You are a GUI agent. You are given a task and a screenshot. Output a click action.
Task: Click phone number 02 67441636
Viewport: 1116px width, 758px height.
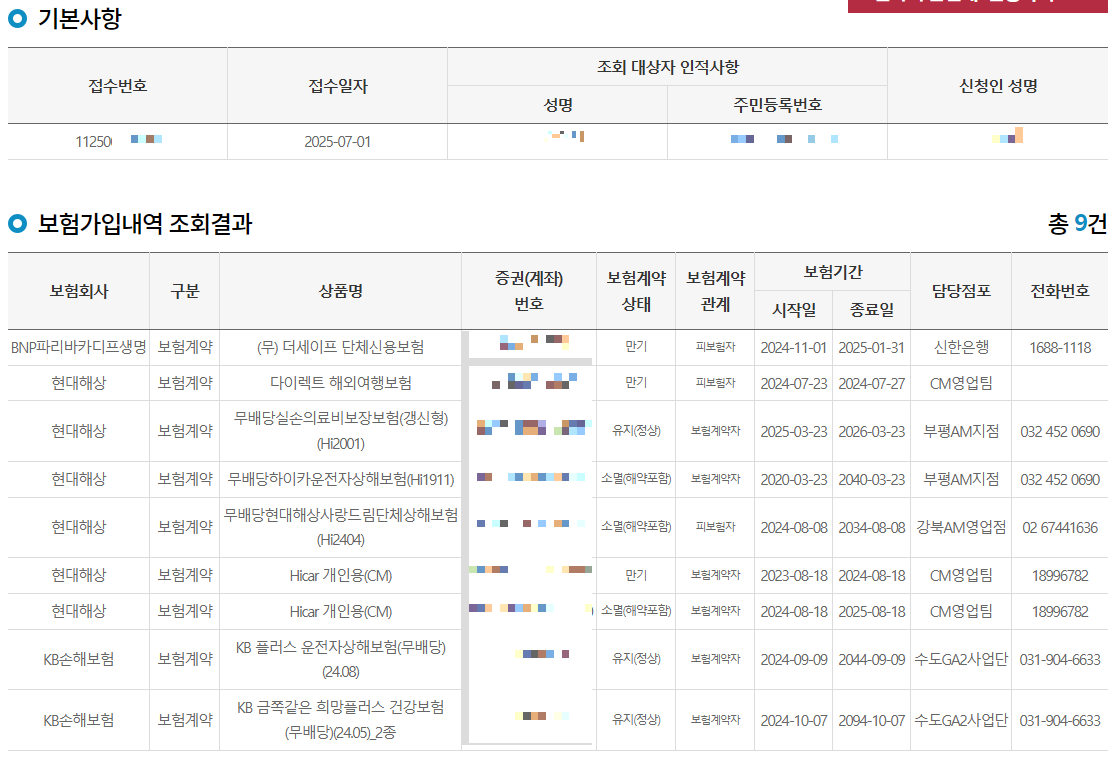click(1060, 527)
